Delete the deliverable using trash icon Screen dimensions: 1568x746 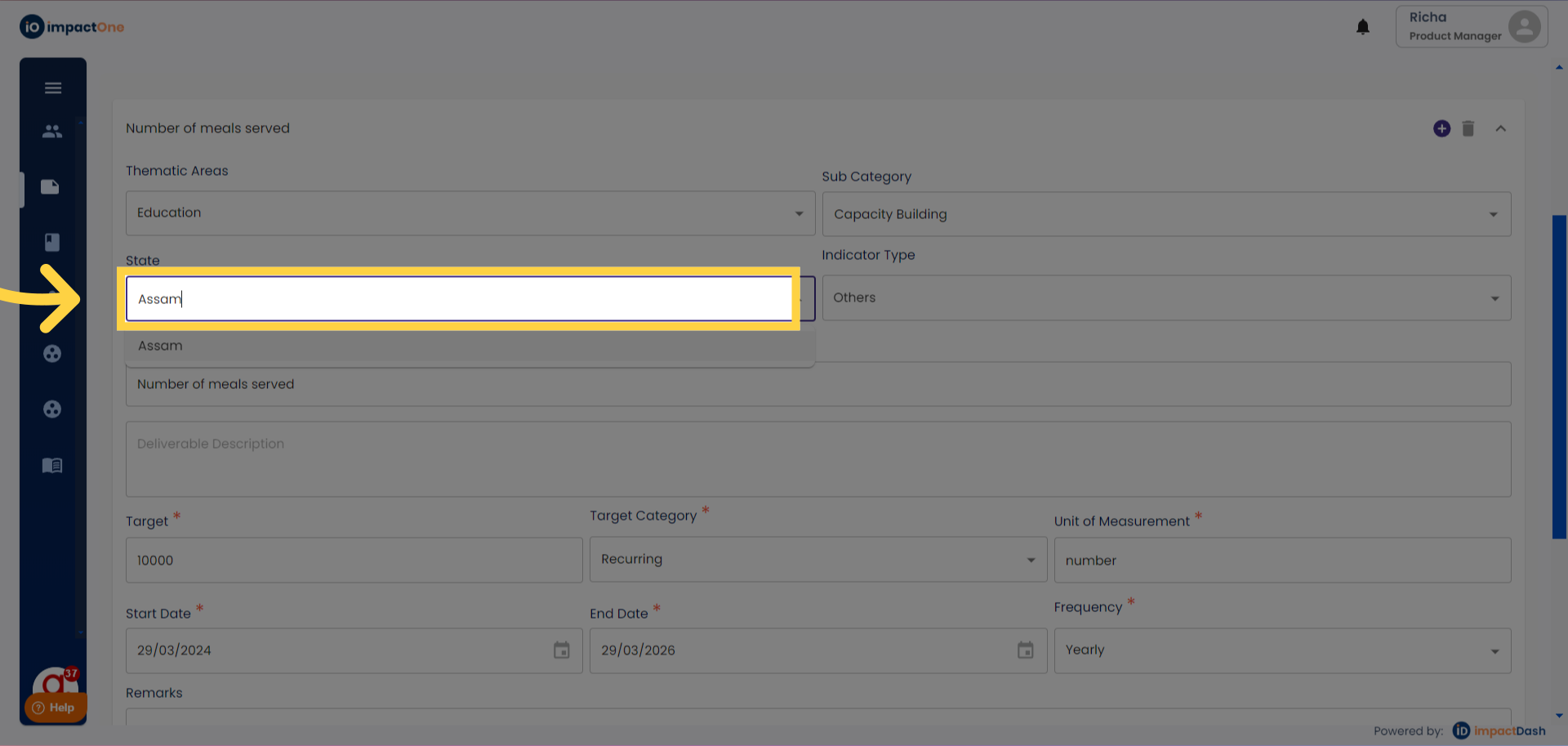tap(1468, 129)
